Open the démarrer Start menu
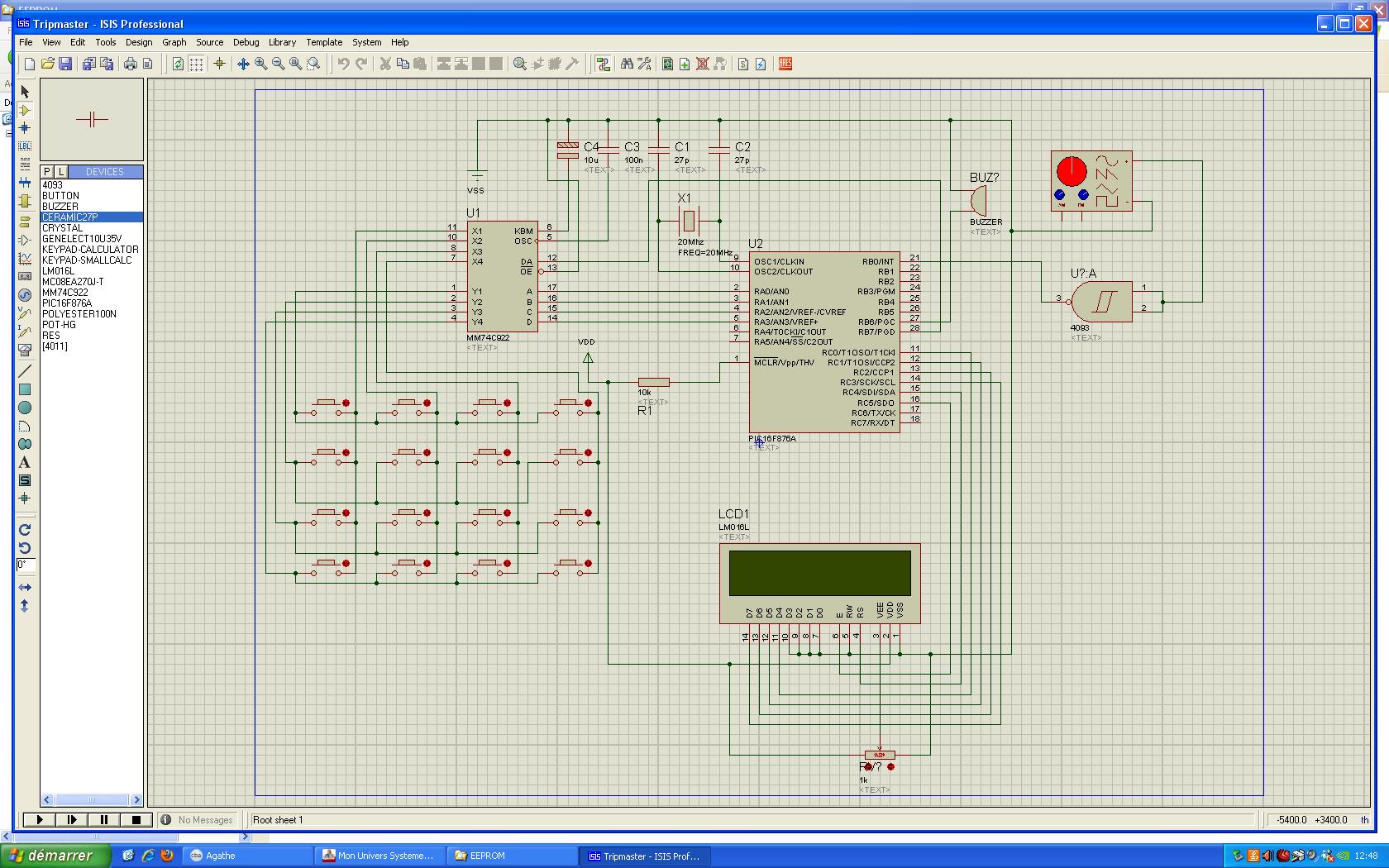This screenshot has height=868, width=1389. (x=55, y=856)
